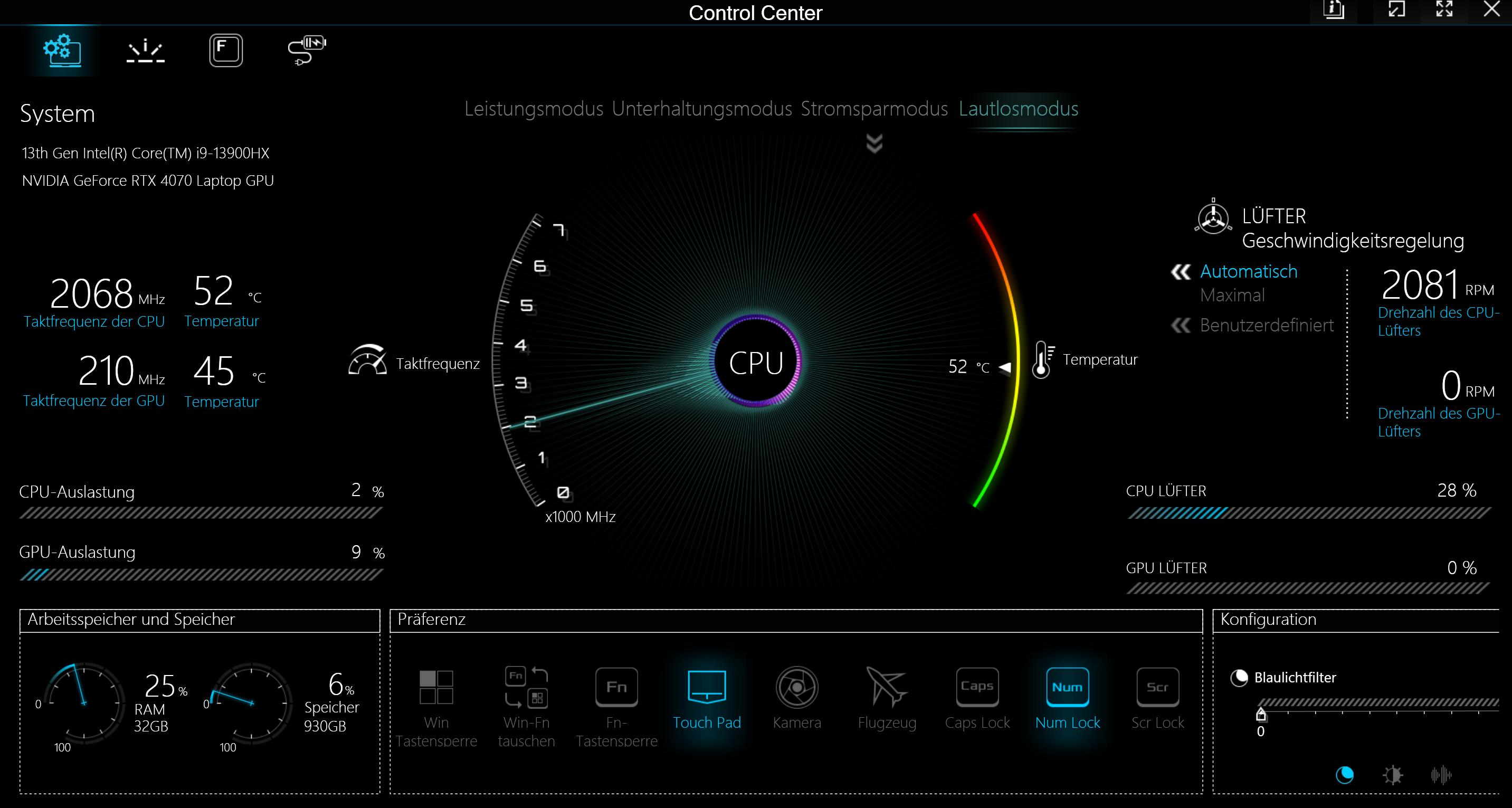This screenshot has height=808, width=1512.
Task: Open the battery and power cable page icon
Action: click(x=307, y=51)
